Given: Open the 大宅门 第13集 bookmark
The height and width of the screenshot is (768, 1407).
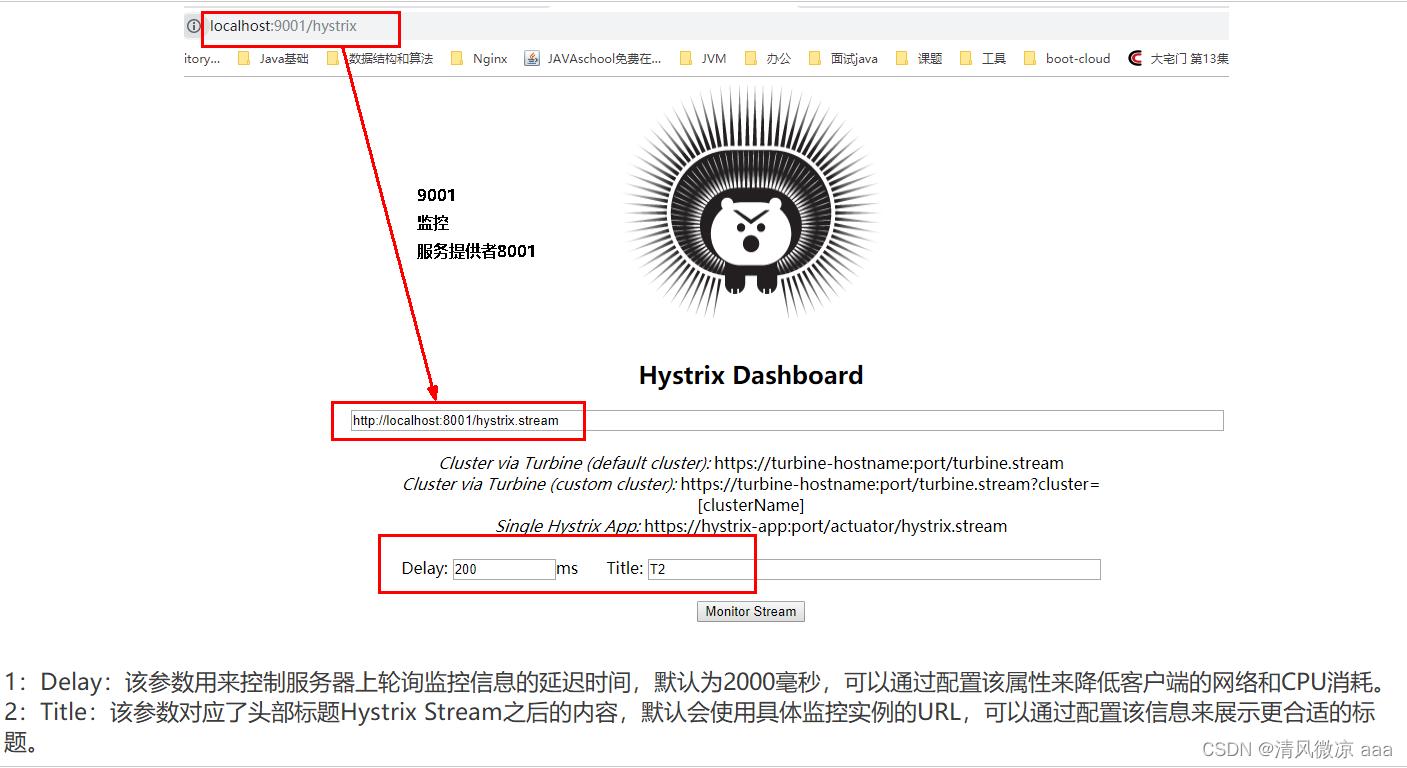Looking at the screenshot, I should click(x=1178, y=59).
